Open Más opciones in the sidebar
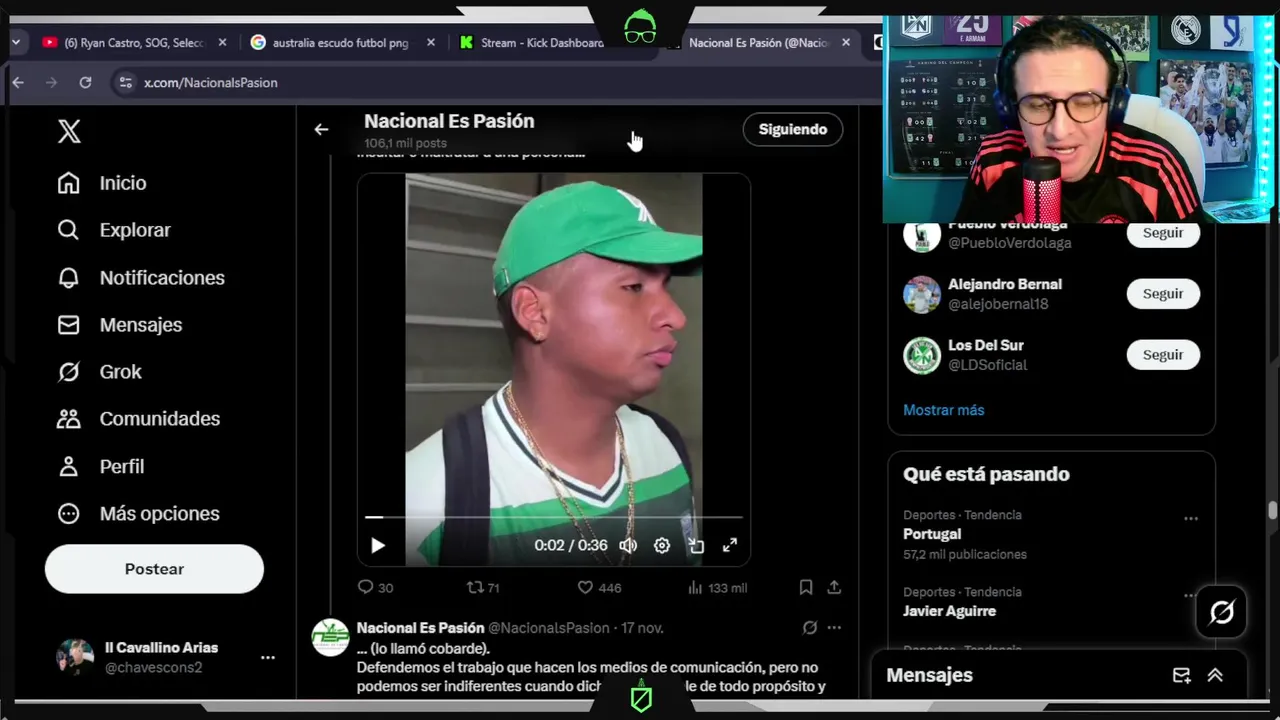This screenshot has width=1280, height=720. 138,514
